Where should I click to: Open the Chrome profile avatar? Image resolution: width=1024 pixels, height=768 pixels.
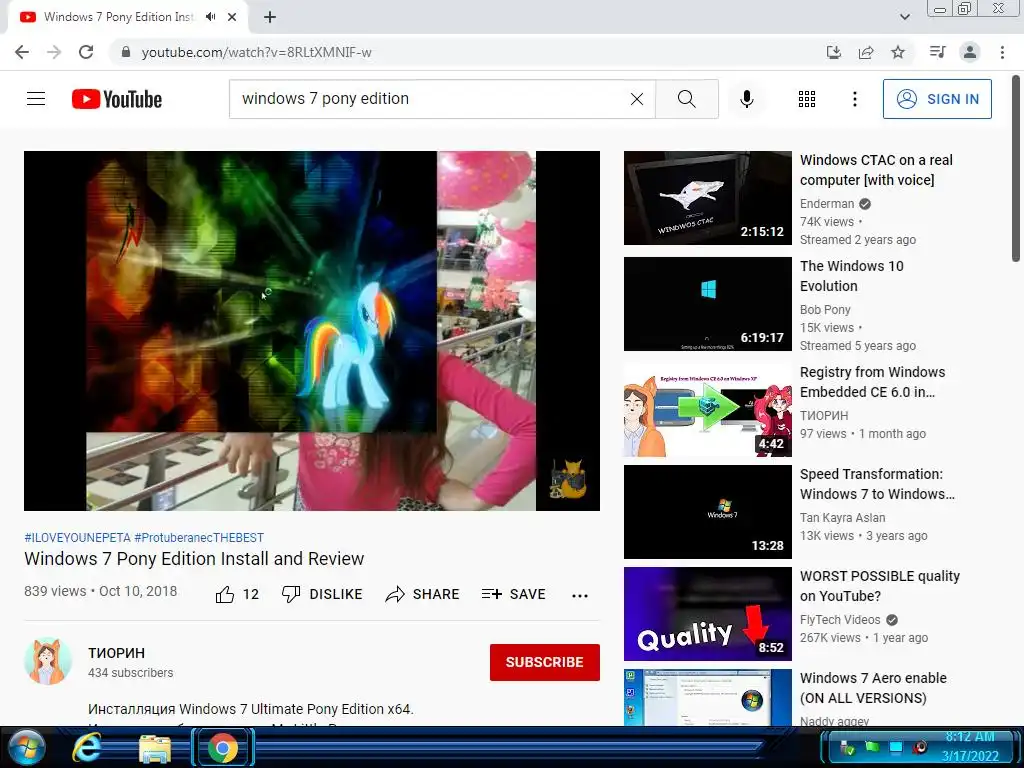[x=970, y=52]
